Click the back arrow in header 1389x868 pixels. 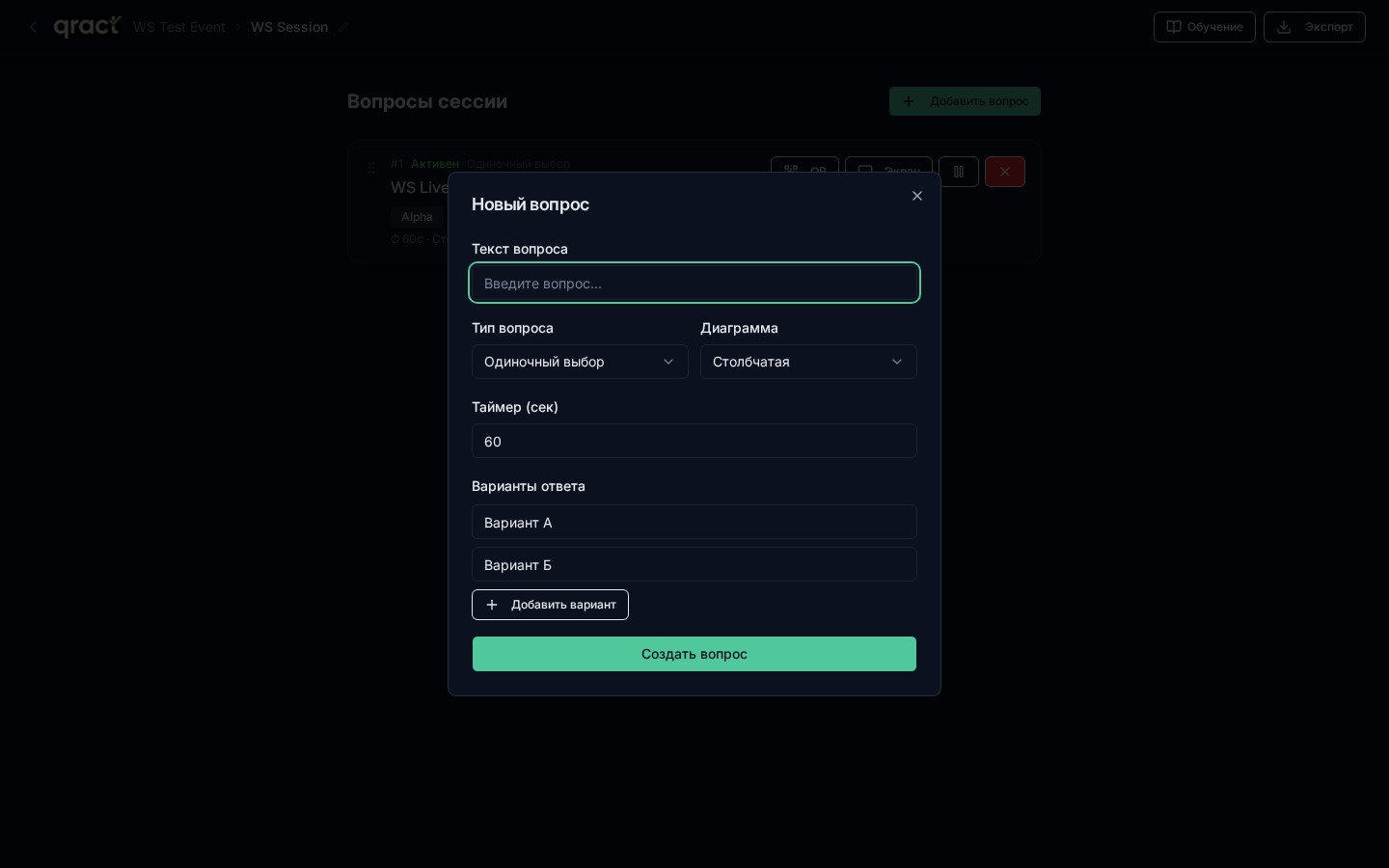(x=33, y=27)
